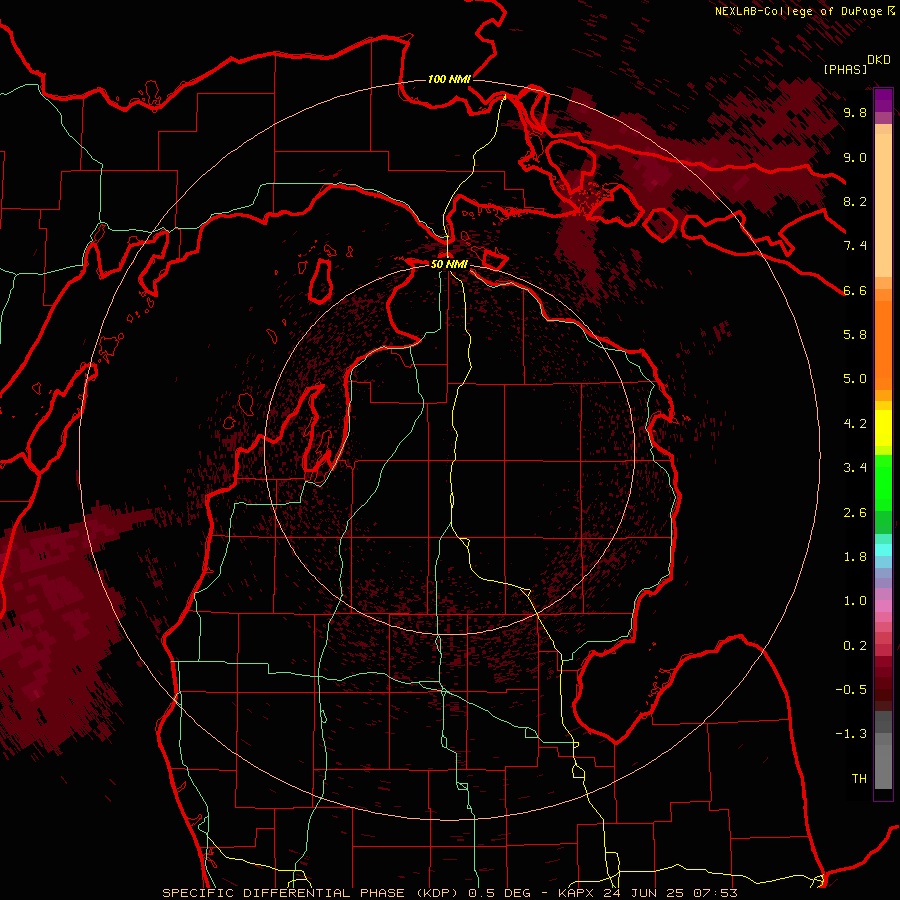
Task: Click the 9.8 value on color scale
Action: point(855,112)
